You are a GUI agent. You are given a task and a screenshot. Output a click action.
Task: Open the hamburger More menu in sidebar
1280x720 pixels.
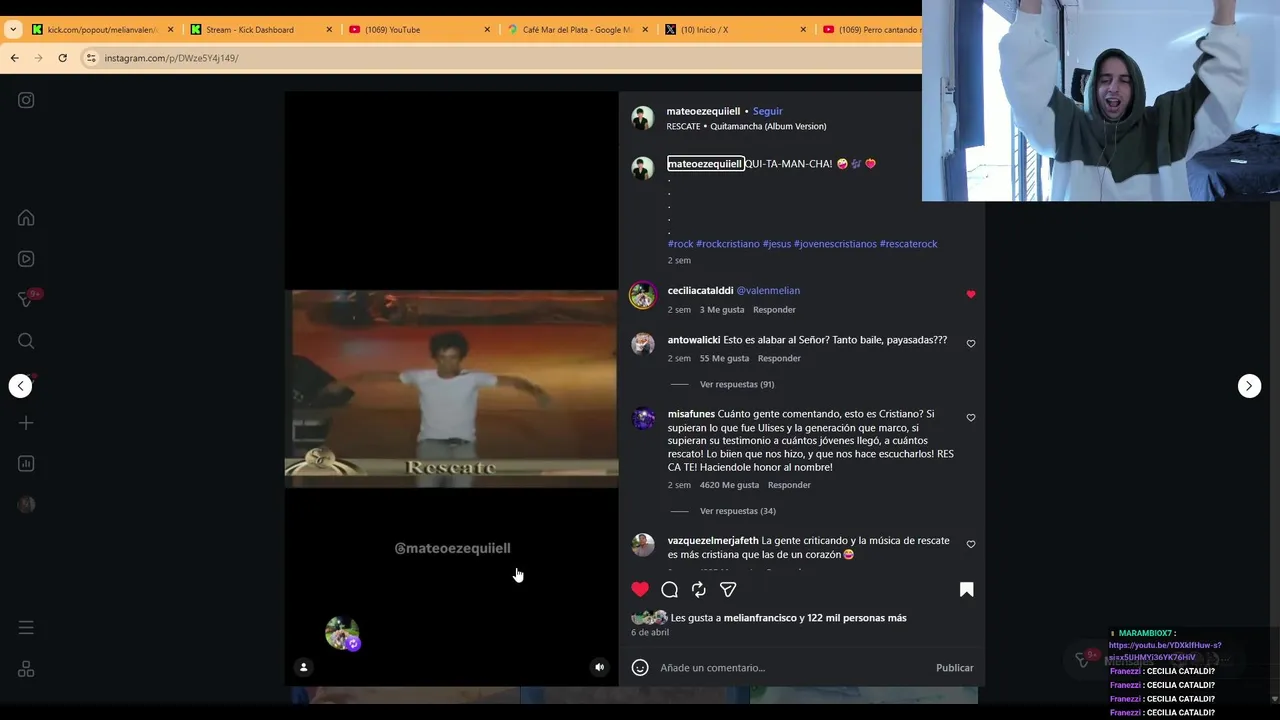[26, 628]
